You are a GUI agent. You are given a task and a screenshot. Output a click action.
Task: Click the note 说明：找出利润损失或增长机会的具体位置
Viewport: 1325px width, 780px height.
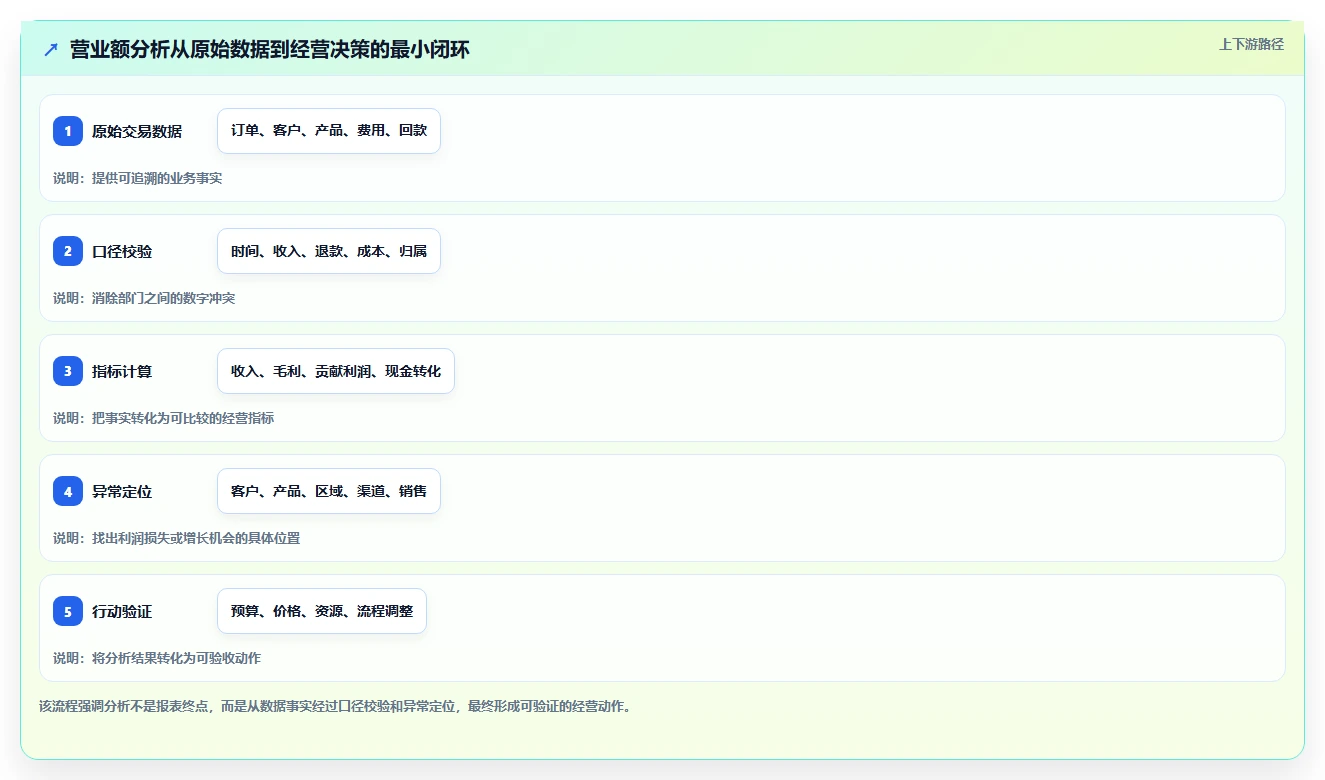[177, 538]
